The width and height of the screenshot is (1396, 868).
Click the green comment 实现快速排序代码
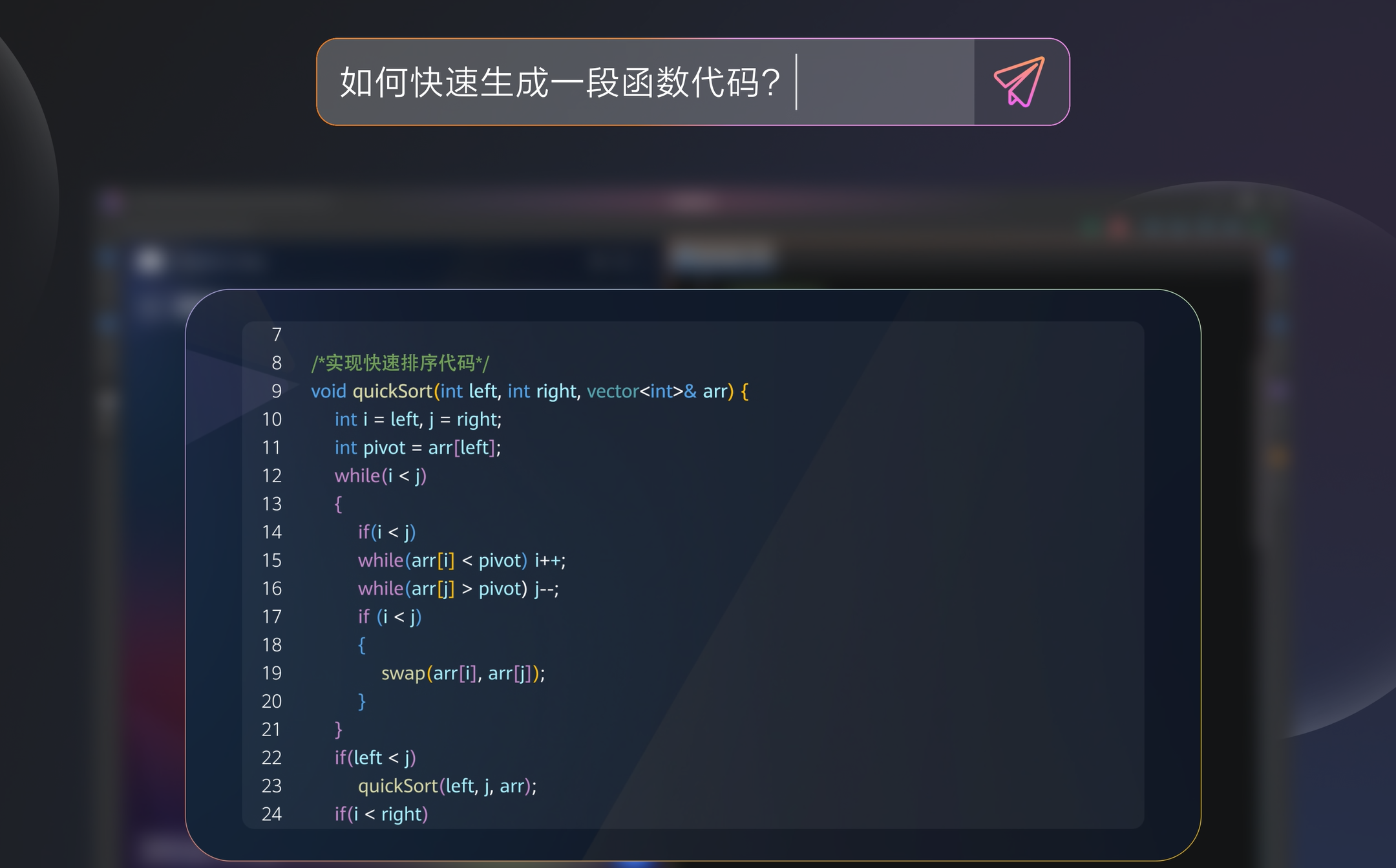click(400, 363)
